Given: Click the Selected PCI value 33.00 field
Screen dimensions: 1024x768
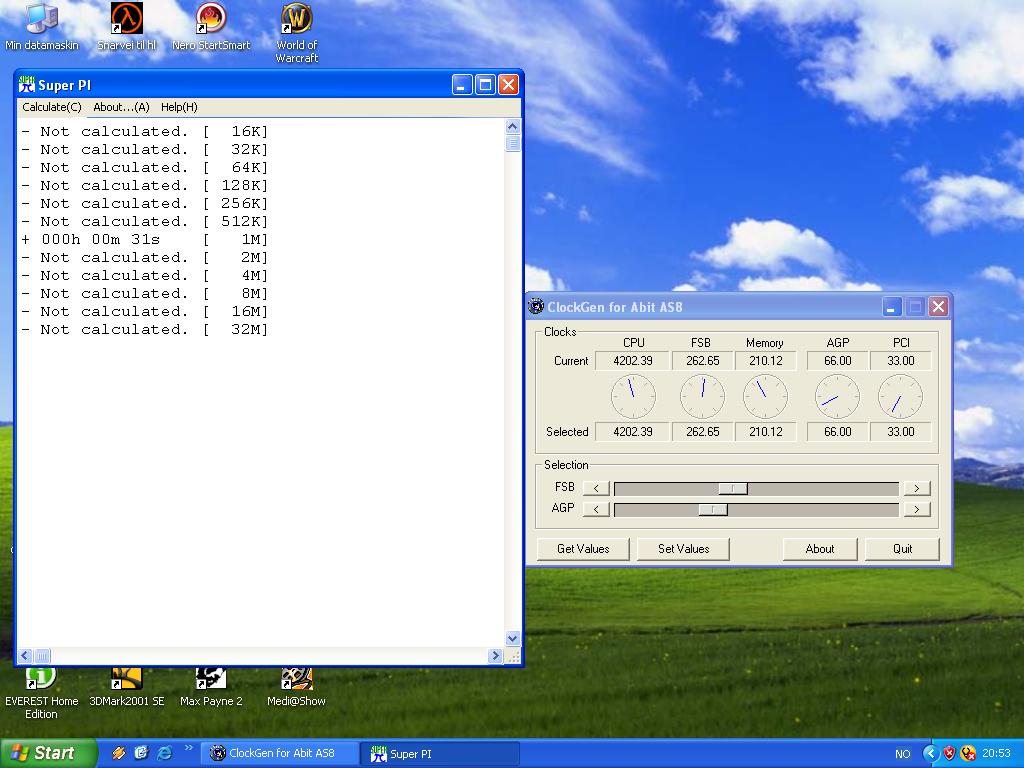Looking at the screenshot, I should [x=901, y=432].
